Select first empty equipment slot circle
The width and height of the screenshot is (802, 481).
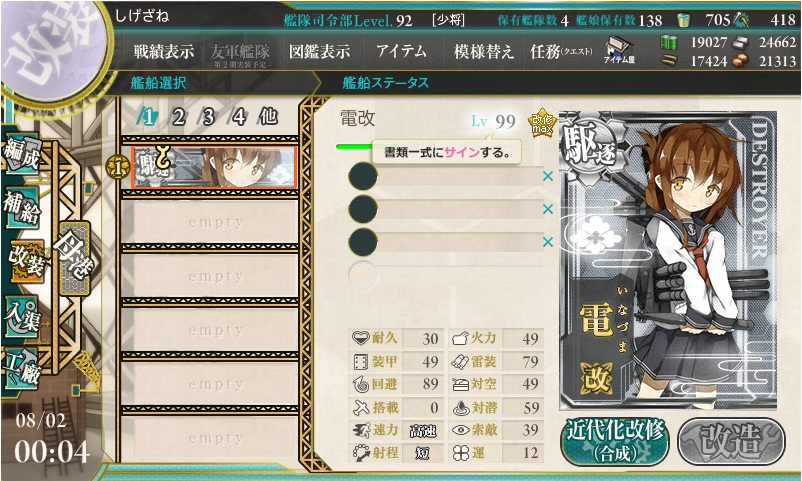[363, 177]
